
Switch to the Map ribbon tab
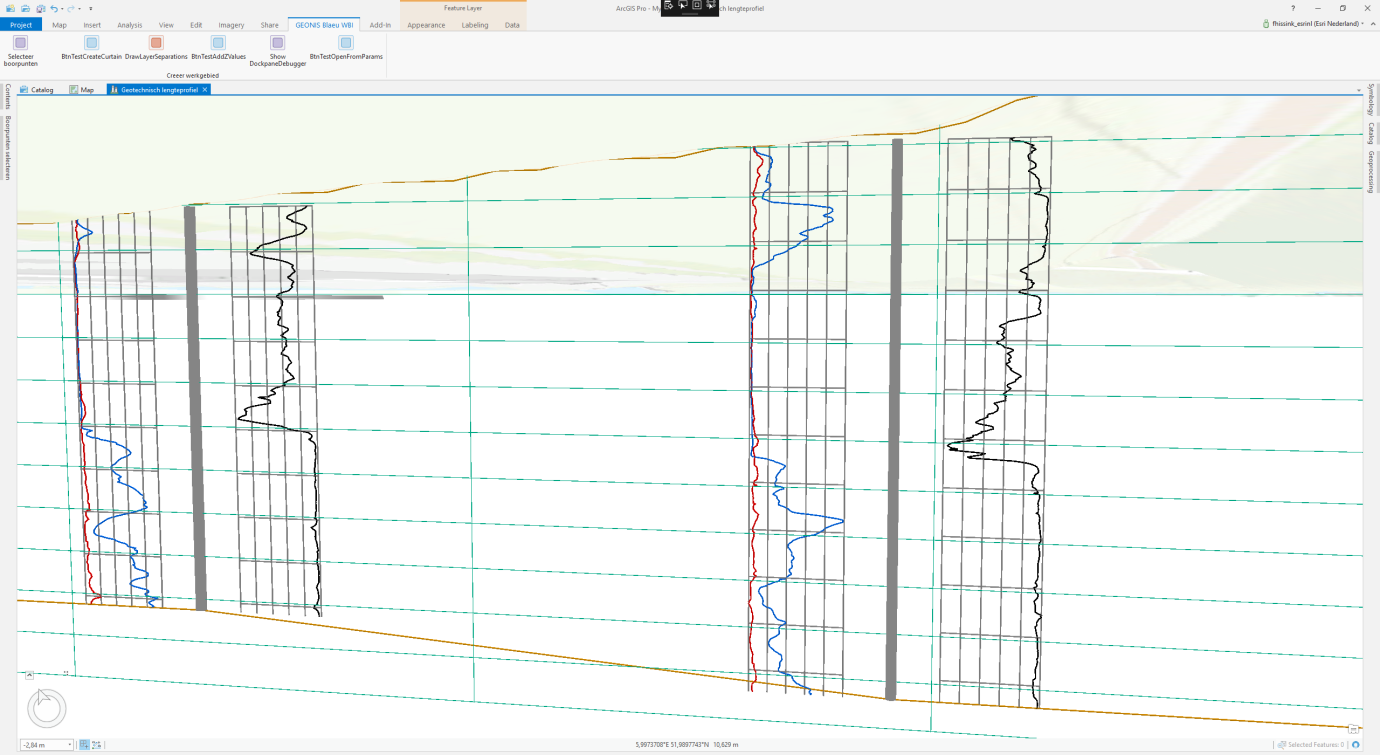click(x=59, y=25)
